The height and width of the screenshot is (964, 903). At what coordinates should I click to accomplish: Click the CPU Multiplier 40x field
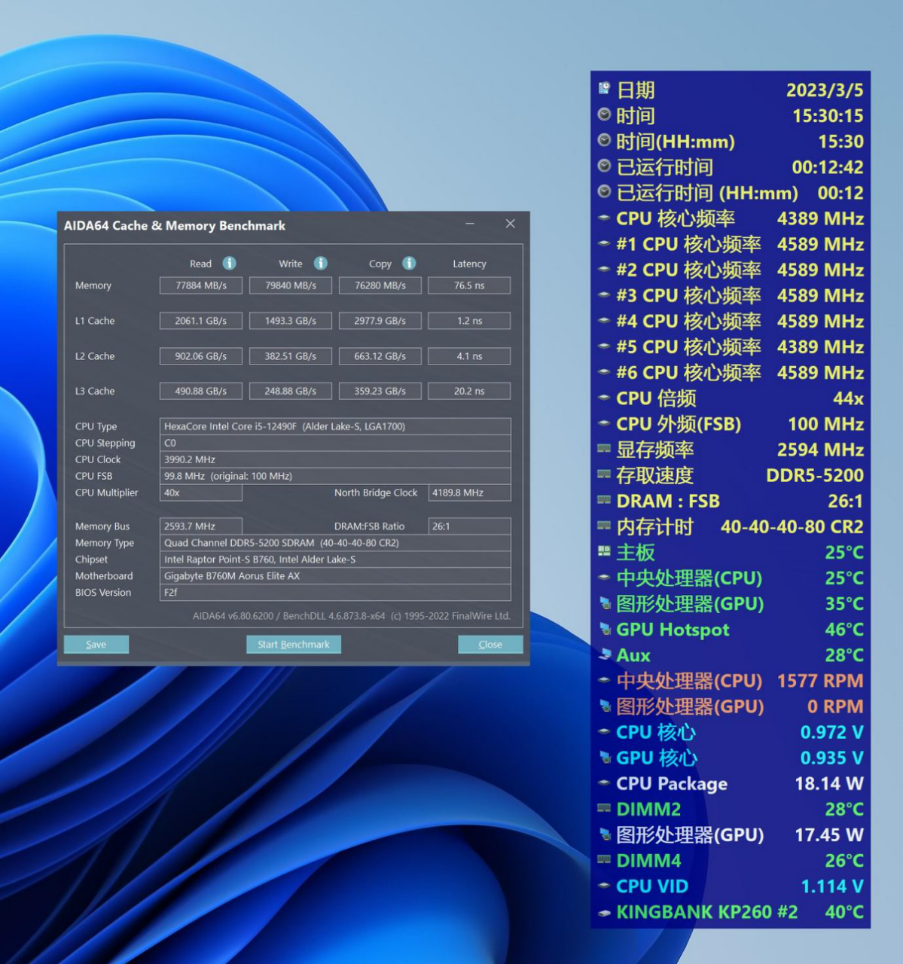(201, 492)
